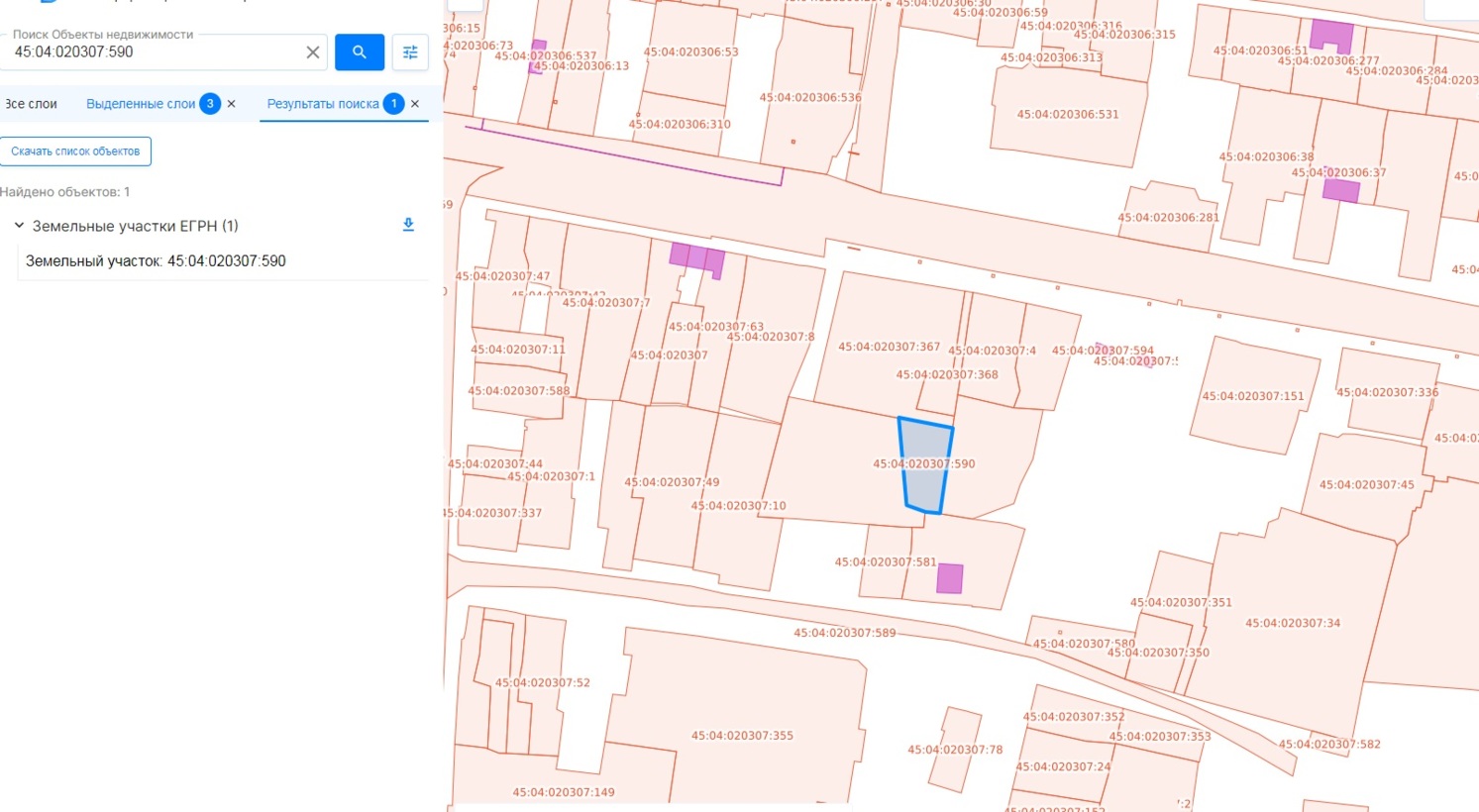The image size is (1479, 812).
Task: Clear the search field with the X icon
Action: pos(312,52)
